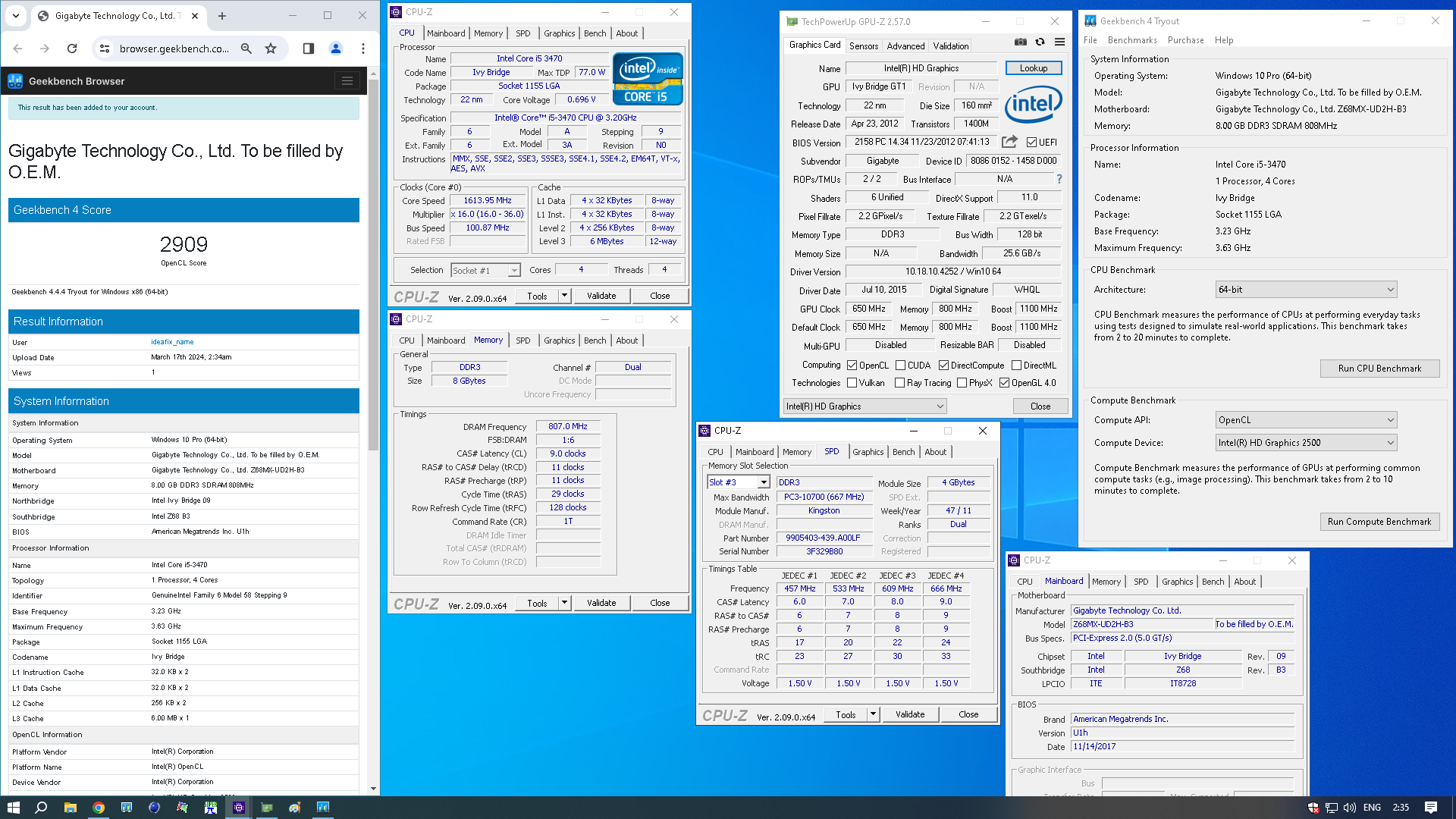Click Validate in CPU-Z SPD window

[909, 714]
